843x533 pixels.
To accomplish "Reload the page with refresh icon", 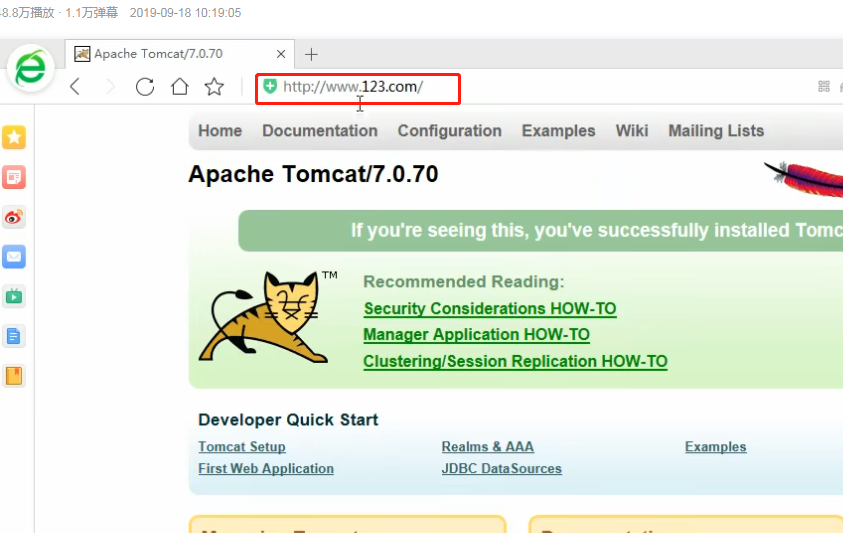I will (145, 87).
